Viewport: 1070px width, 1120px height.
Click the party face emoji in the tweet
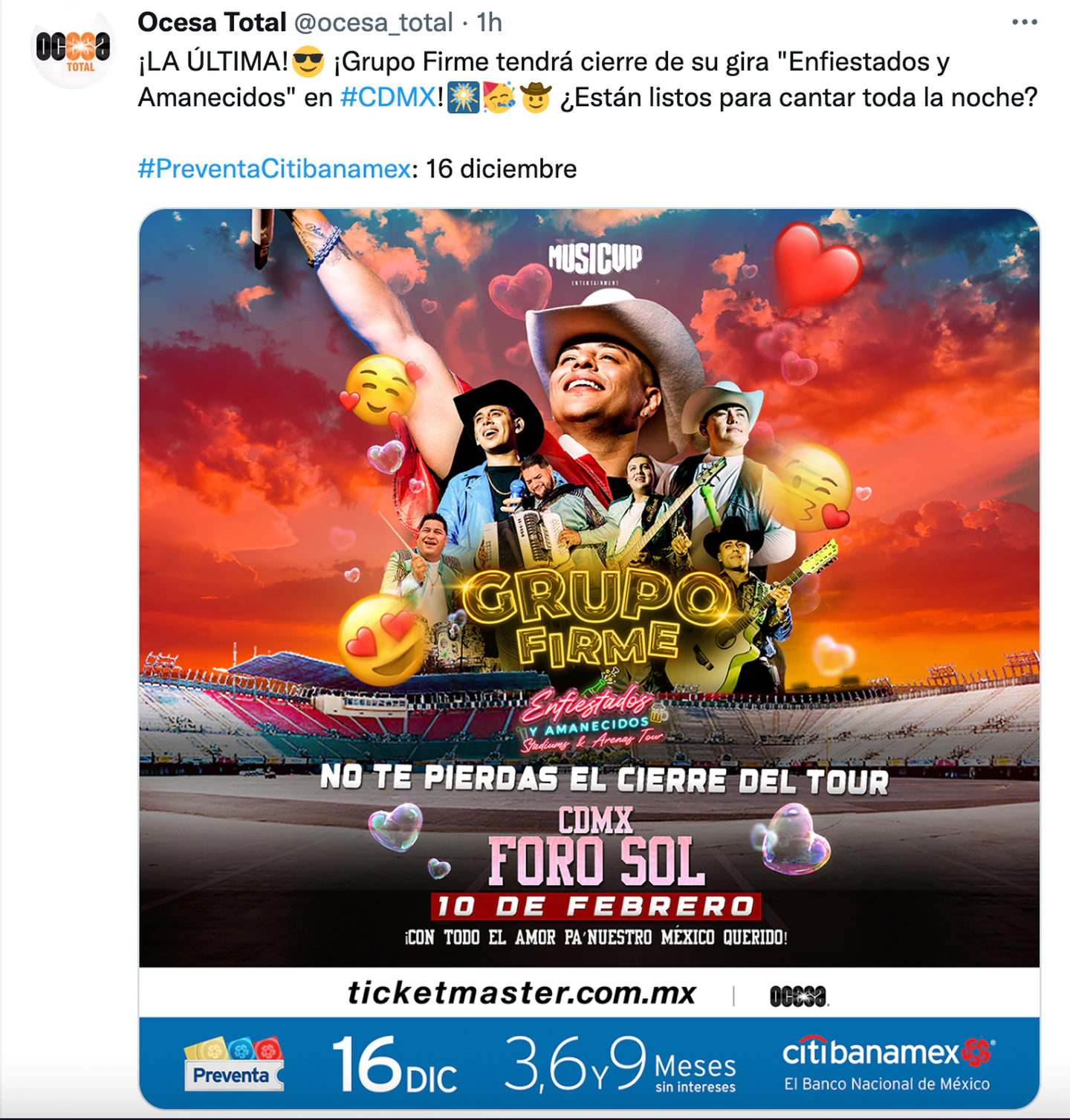pos(499,97)
